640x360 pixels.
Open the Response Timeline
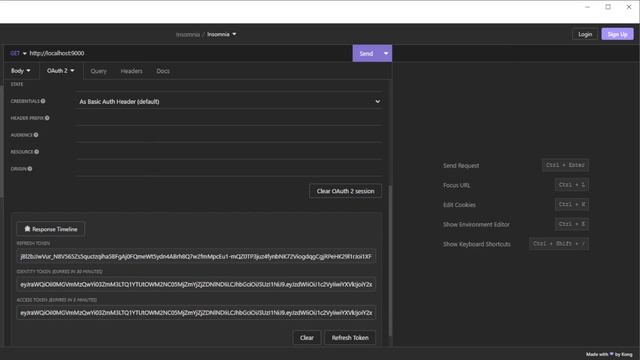51,229
